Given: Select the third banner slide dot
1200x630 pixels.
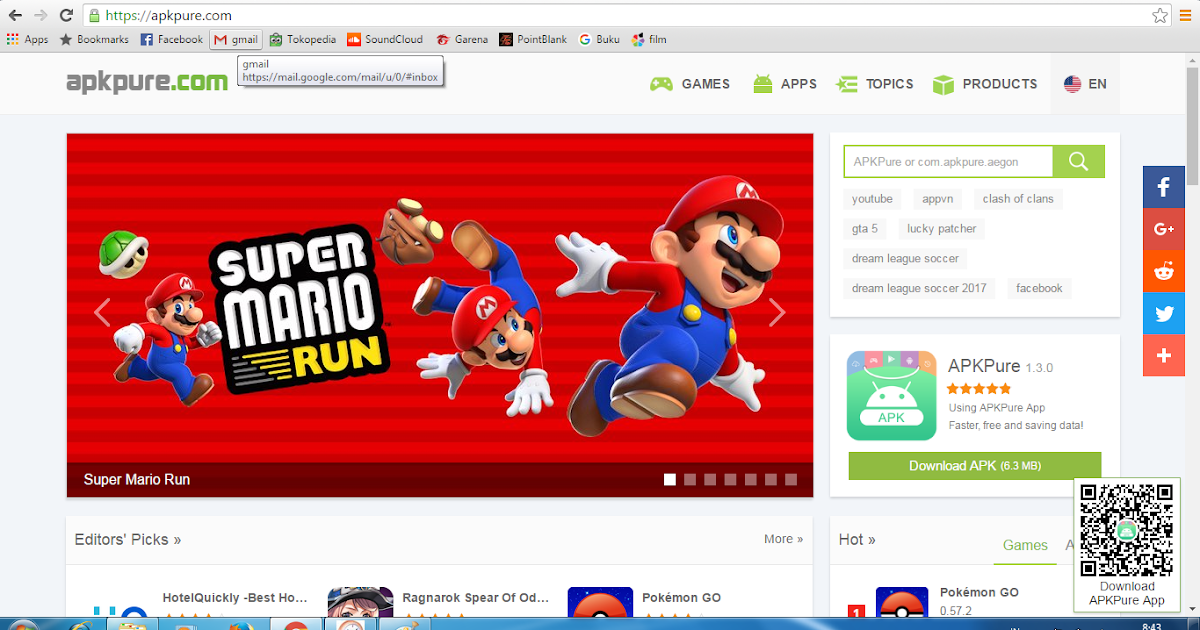Looking at the screenshot, I should (x=710, y=480).
